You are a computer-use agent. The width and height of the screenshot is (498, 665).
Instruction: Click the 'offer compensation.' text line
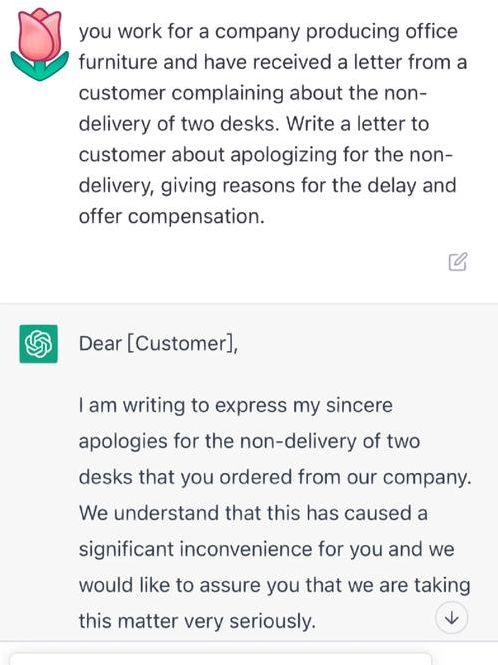(x=172, y=217)
